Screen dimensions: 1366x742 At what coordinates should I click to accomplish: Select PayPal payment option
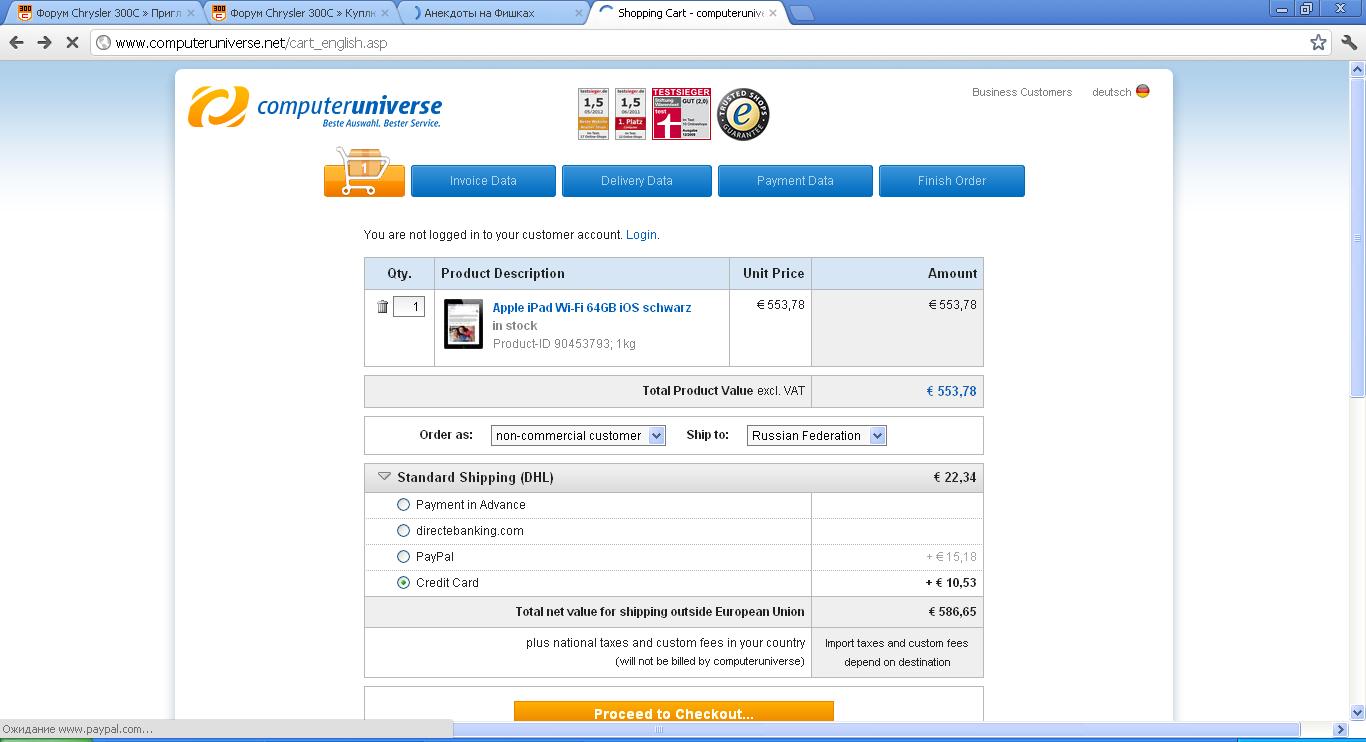click(403, 557)
